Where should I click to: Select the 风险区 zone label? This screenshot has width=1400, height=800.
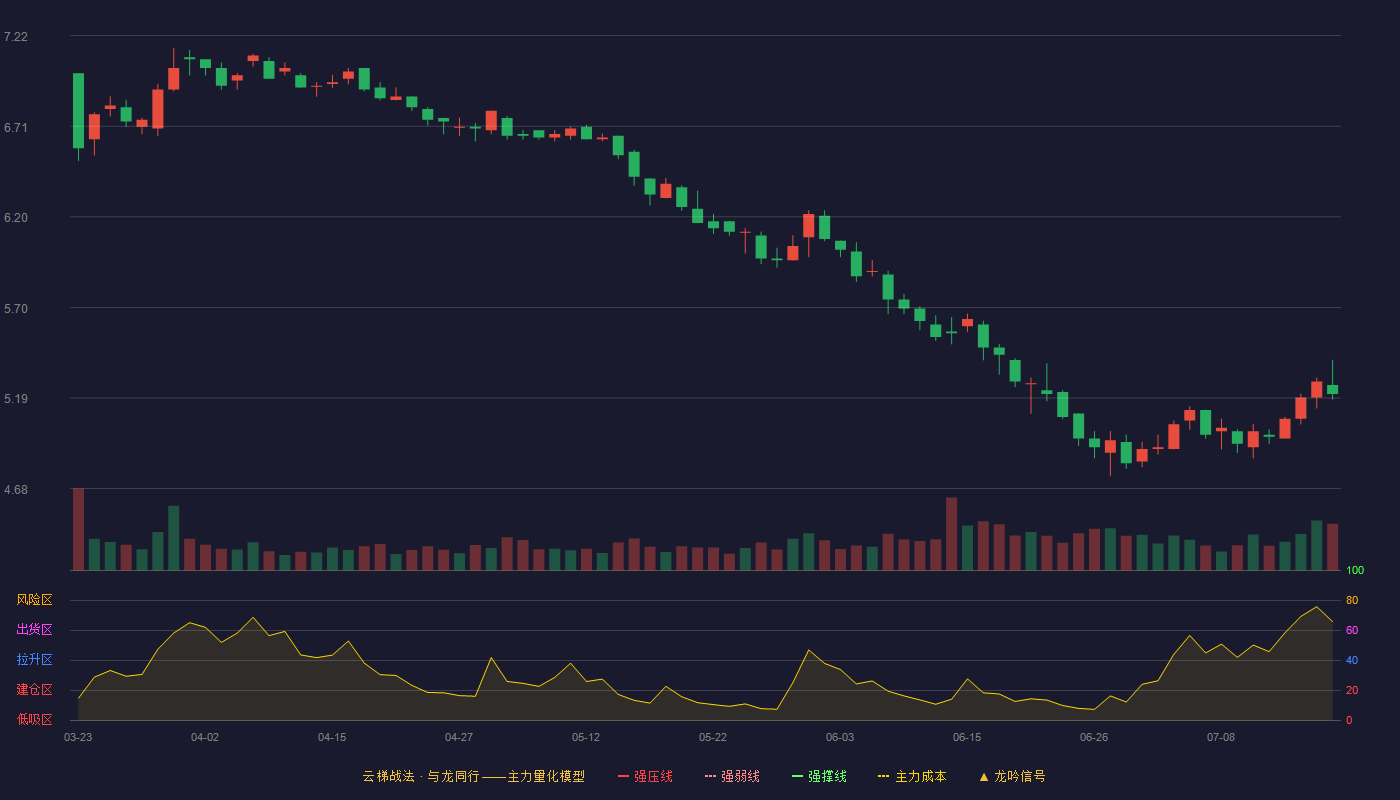click(34, 600)
